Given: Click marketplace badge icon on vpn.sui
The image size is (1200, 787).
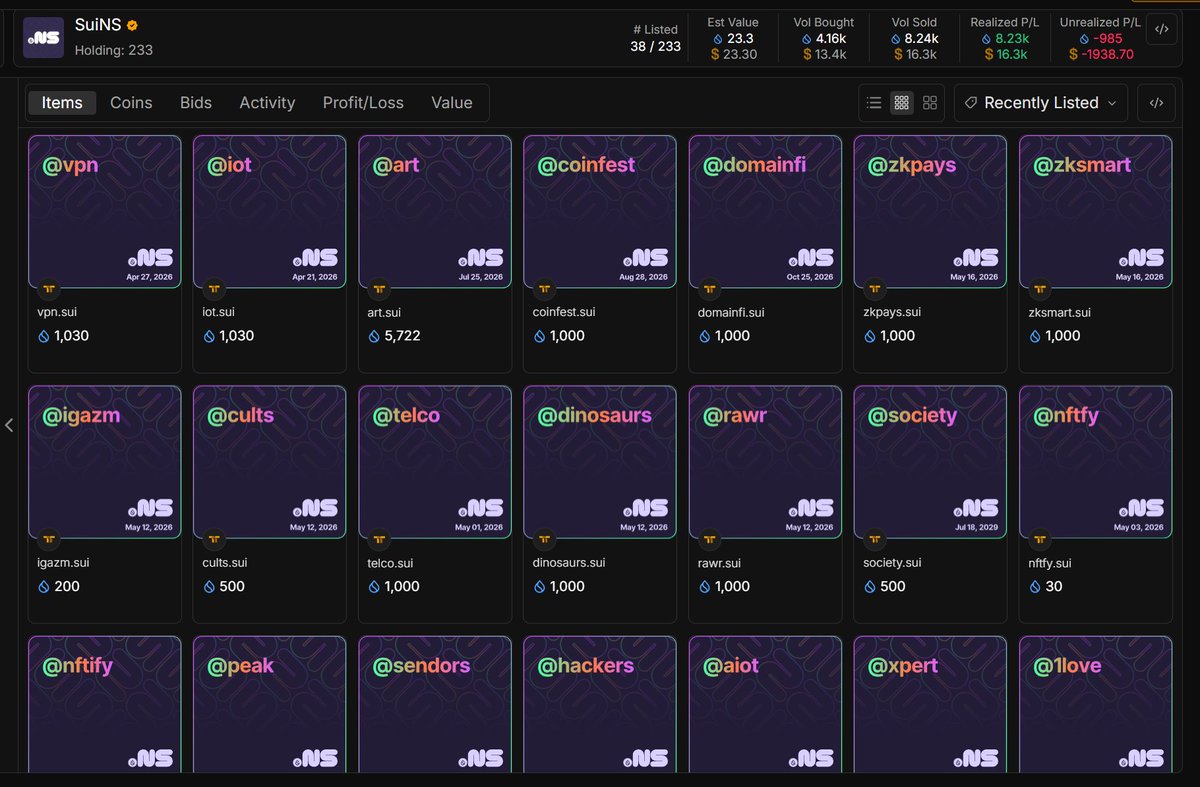Looking at the screenshot, I should [49, 290].
